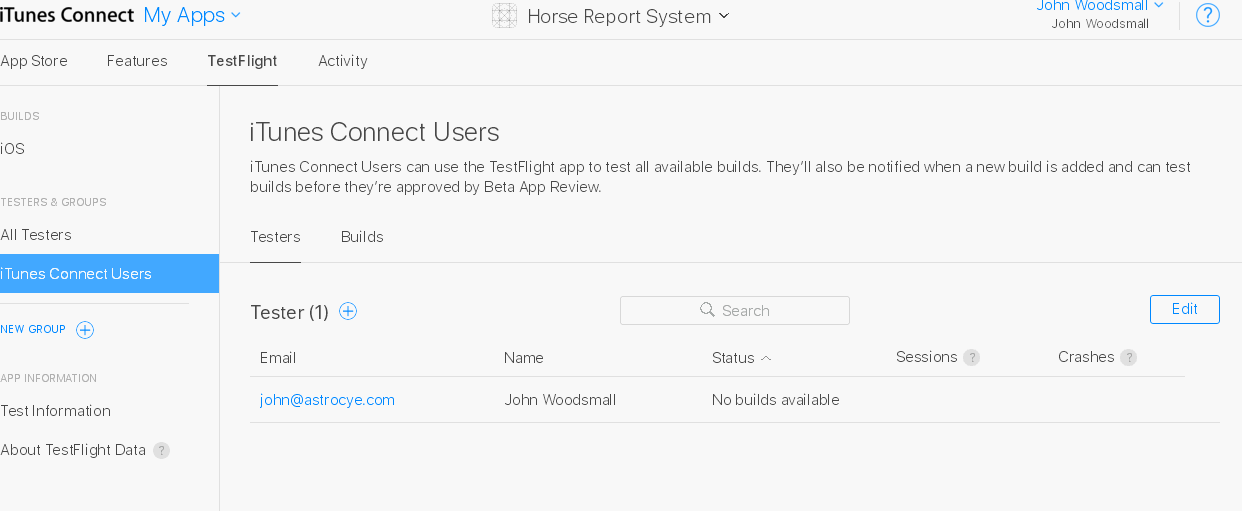Sort by the Status column header
The height and width of the screenshot is (511, 1242).
tap(741, 358)
